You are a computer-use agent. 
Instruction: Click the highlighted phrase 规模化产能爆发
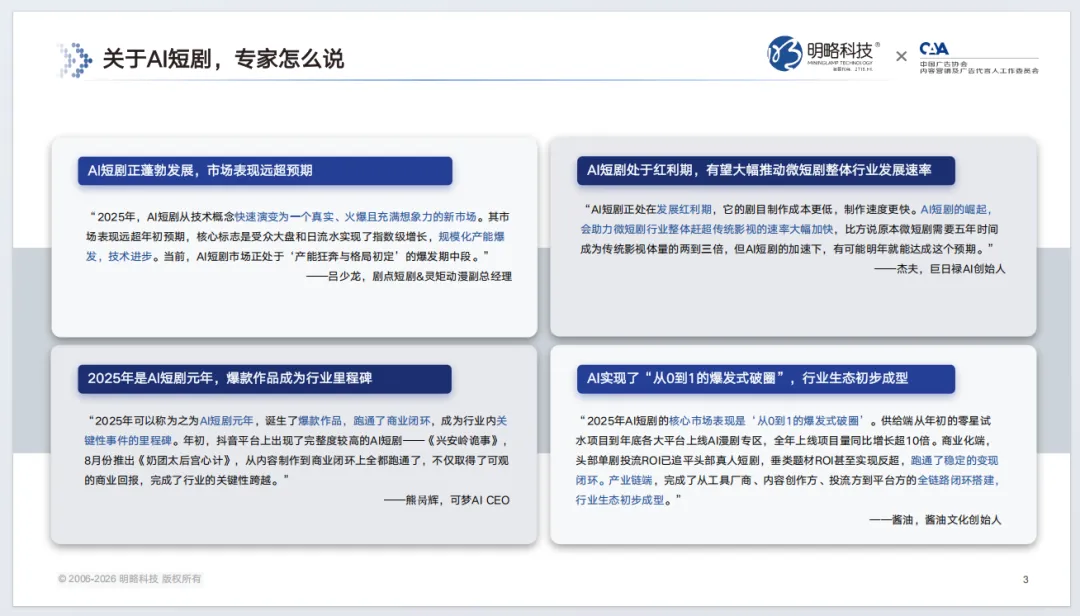(471, 236)
